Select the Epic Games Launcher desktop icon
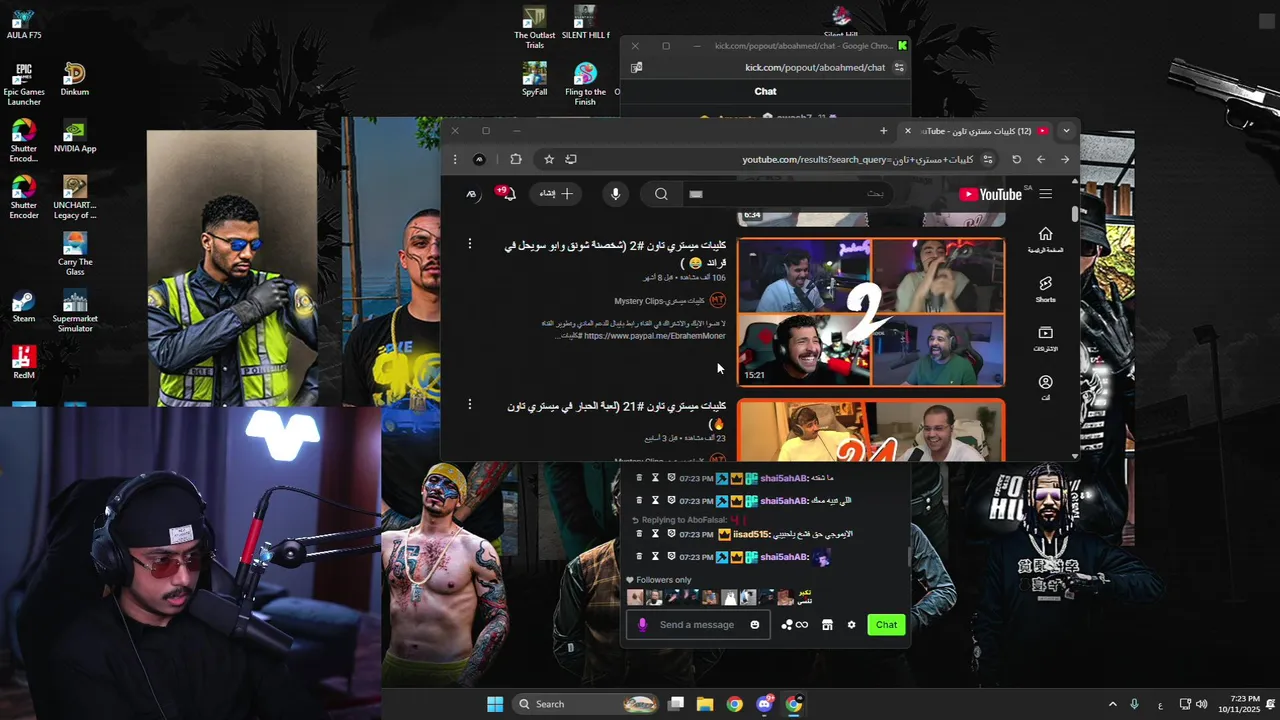1280x720 pixels. point(24,85)
